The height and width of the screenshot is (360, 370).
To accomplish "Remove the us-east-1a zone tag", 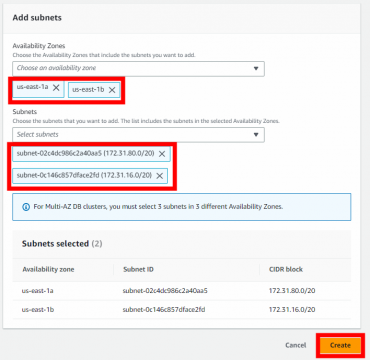I will 56,88.
